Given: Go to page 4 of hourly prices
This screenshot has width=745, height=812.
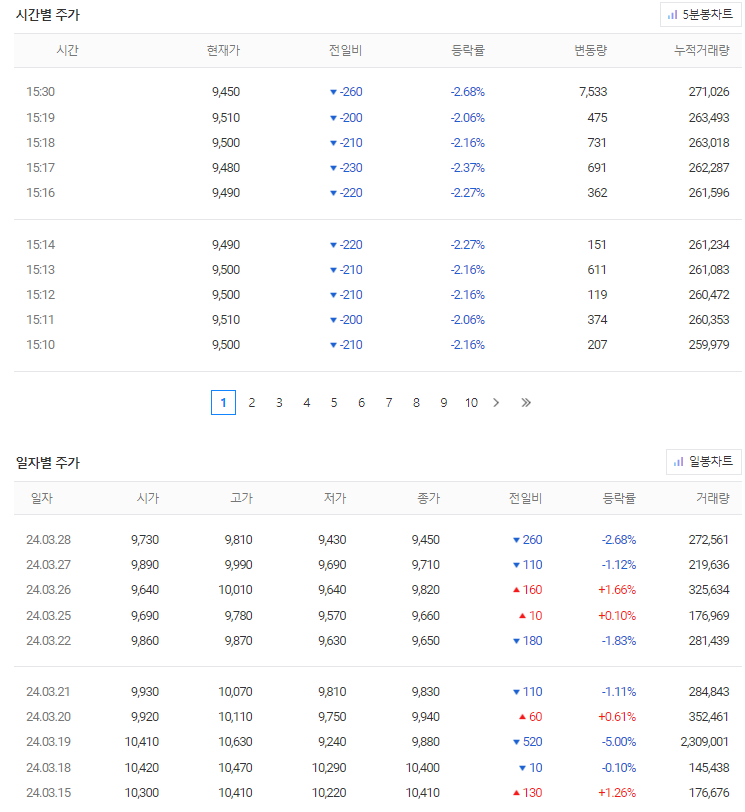Looking at the screenshot, I should point(306,402).
